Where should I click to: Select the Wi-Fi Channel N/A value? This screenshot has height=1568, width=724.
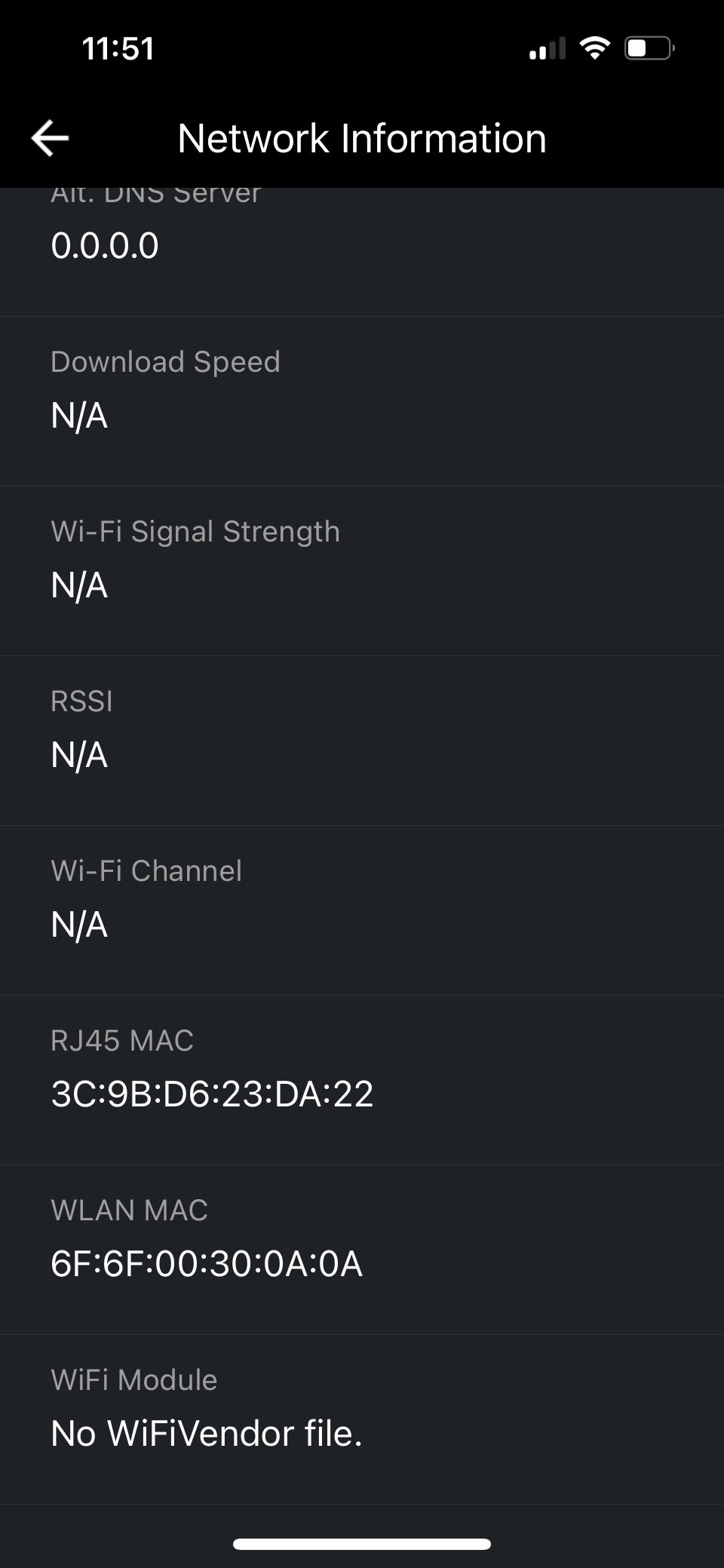(79, 925)
